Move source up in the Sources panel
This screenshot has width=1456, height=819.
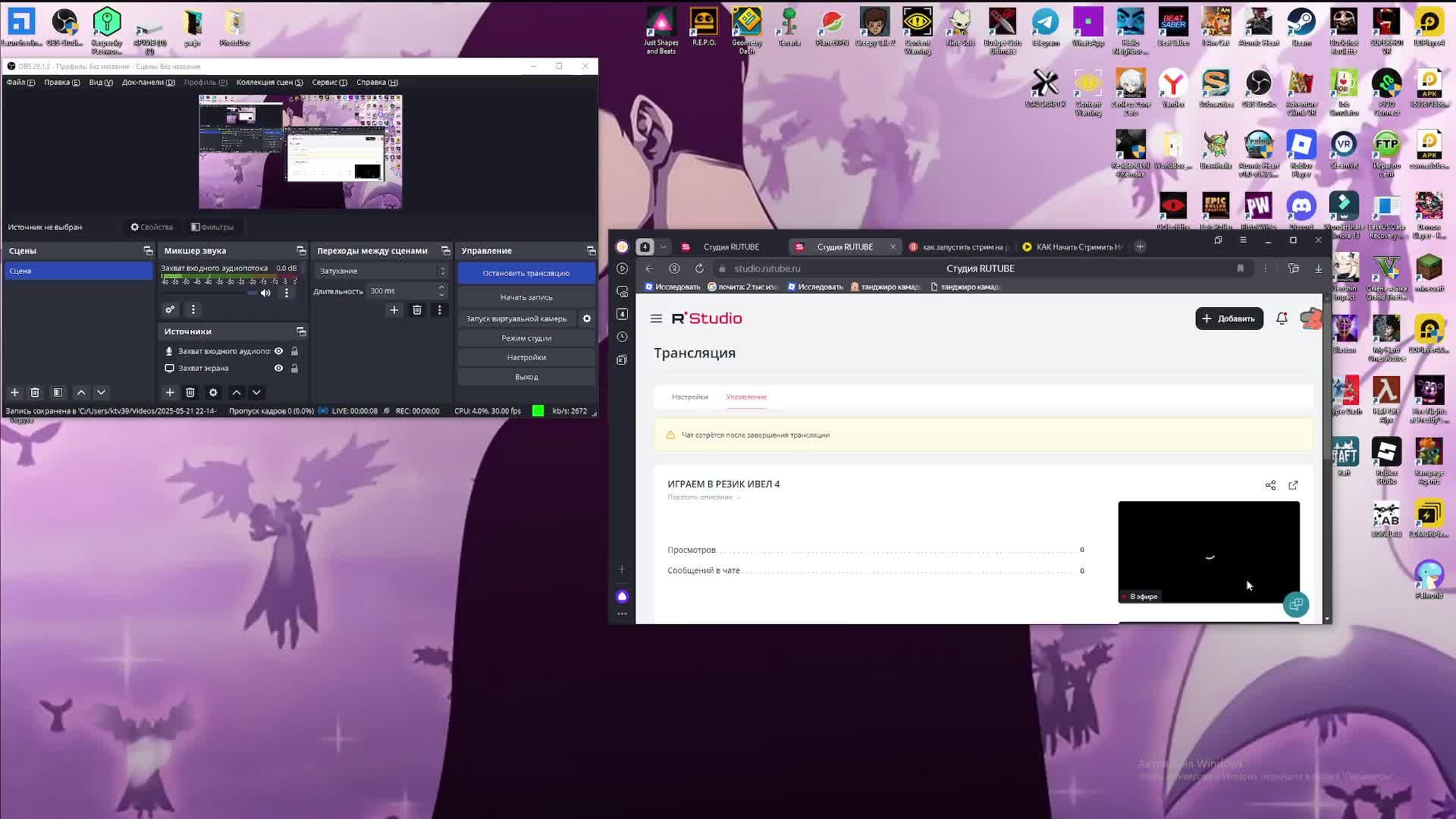(237, 392)
